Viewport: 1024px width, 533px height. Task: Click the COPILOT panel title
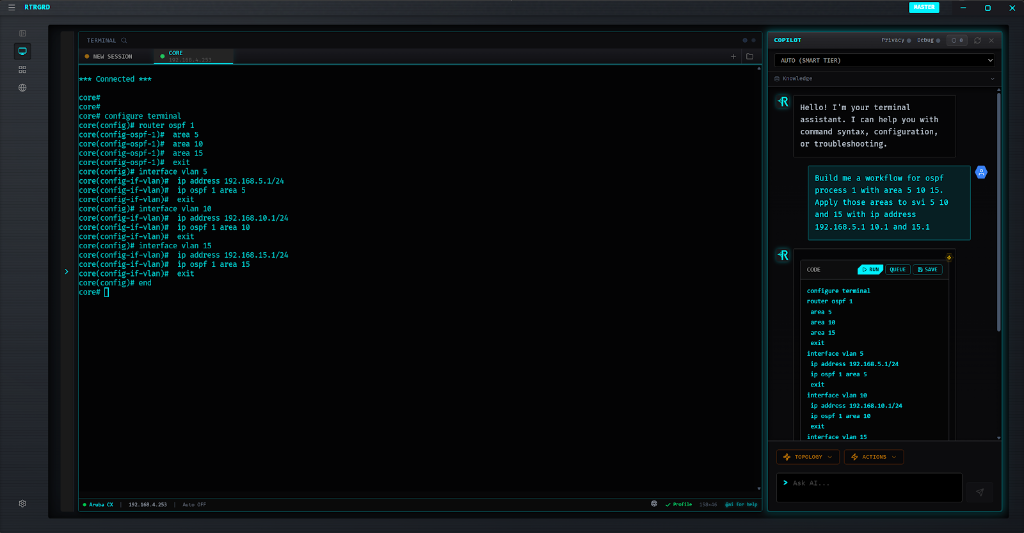point(788,40)
